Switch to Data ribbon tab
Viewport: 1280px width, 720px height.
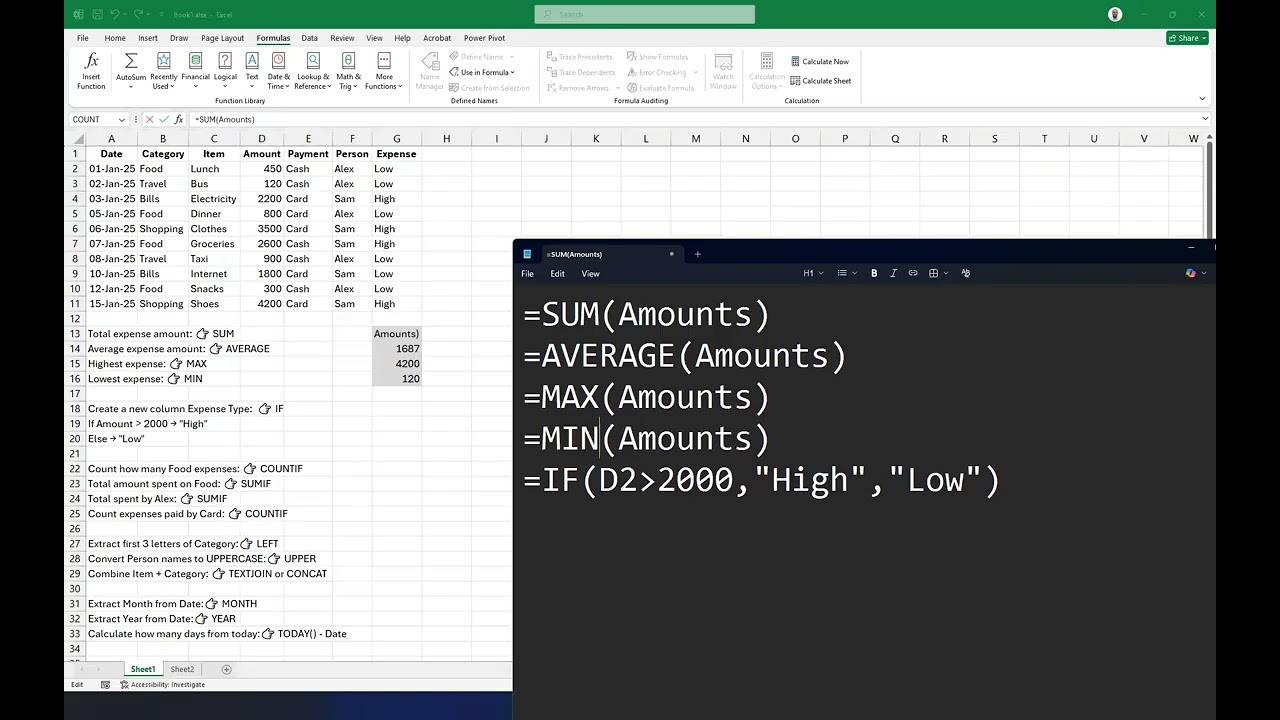coord(310,38)
